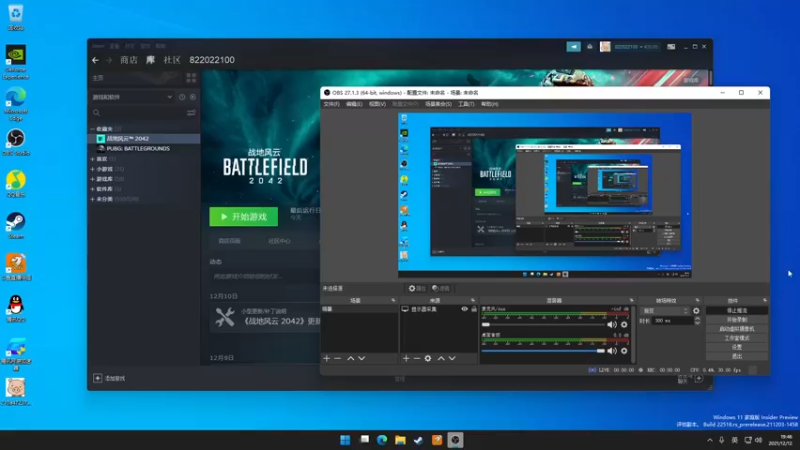This screenshot has width=800, height=450.
Task: Show hidden system tray icons chevron
Action: [x=710, y=440]
